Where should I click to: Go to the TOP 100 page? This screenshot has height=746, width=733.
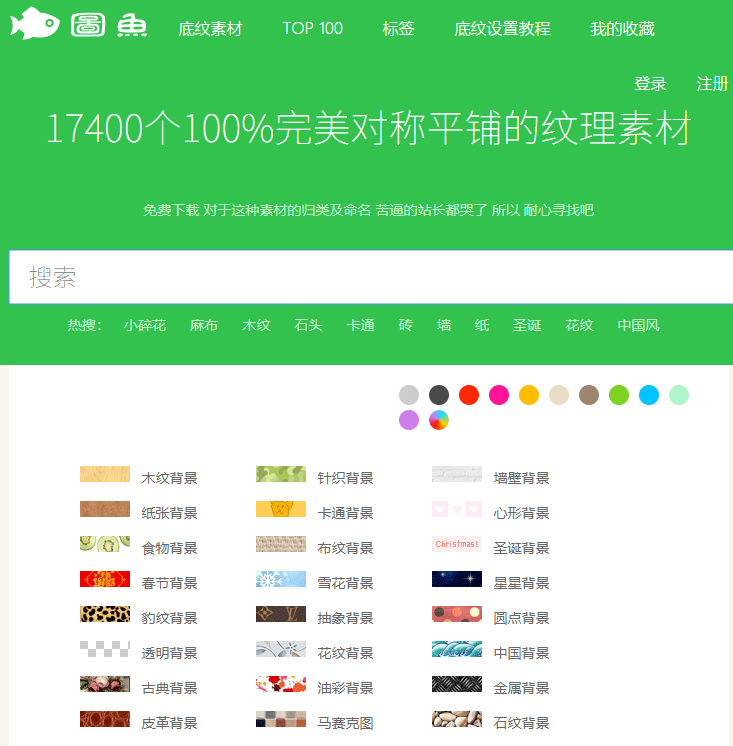(x=312, y=29)
